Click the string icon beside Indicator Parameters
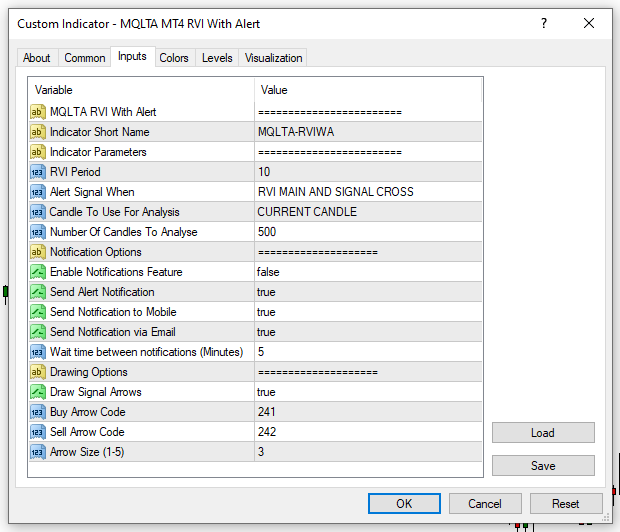 point(38,152)
